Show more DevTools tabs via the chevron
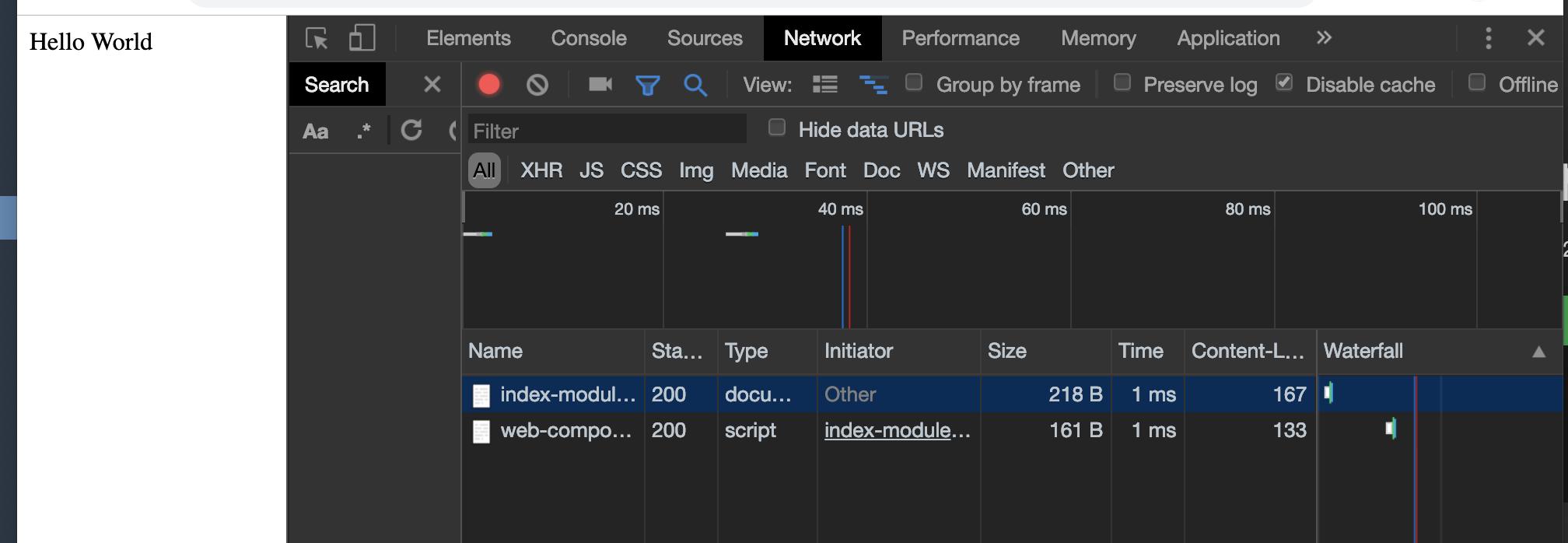 1324,37
